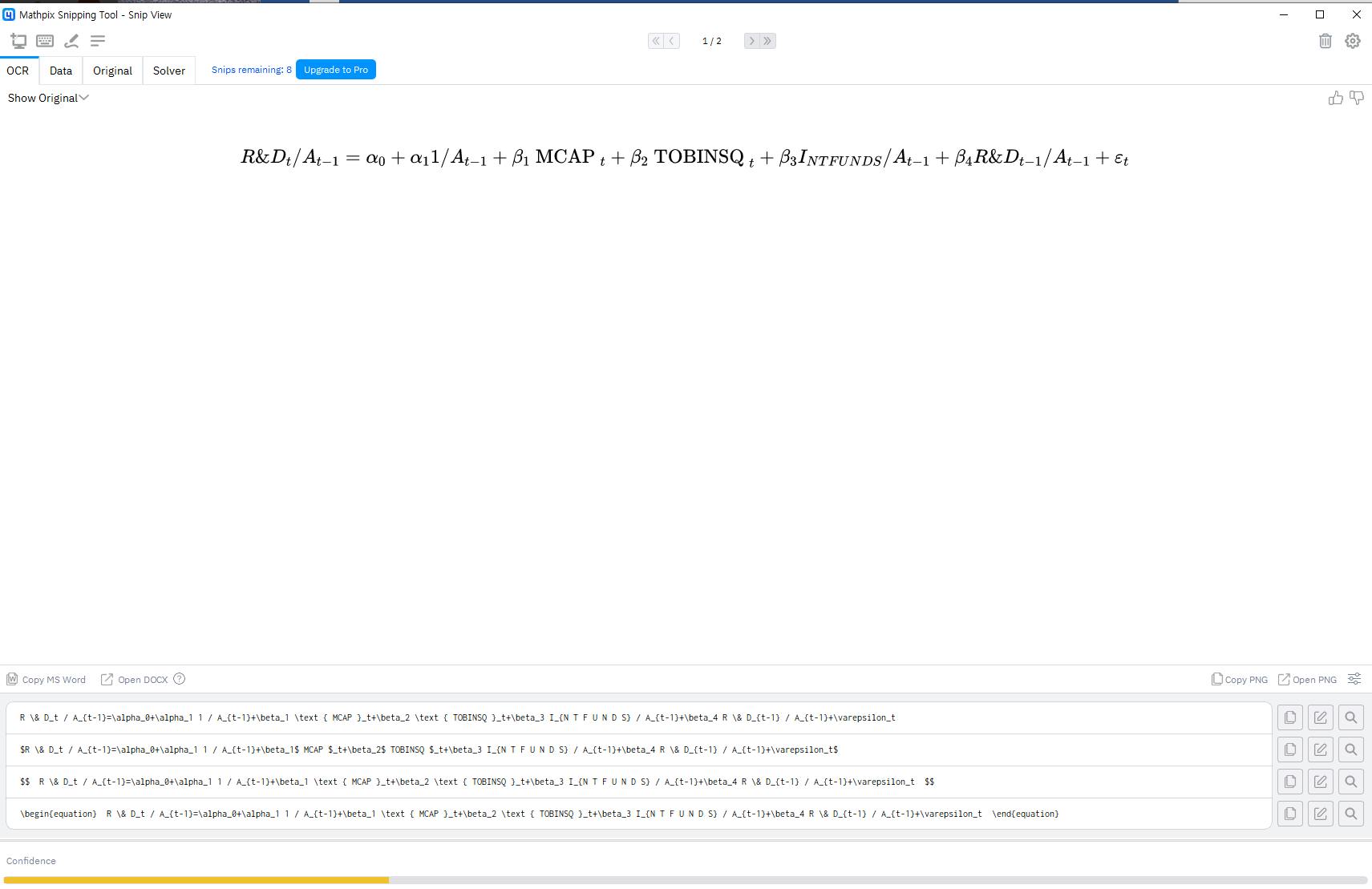Screen dimensions: 1372x889
Task: Click the Mathpix app logo in title bar
Action: 9,14
